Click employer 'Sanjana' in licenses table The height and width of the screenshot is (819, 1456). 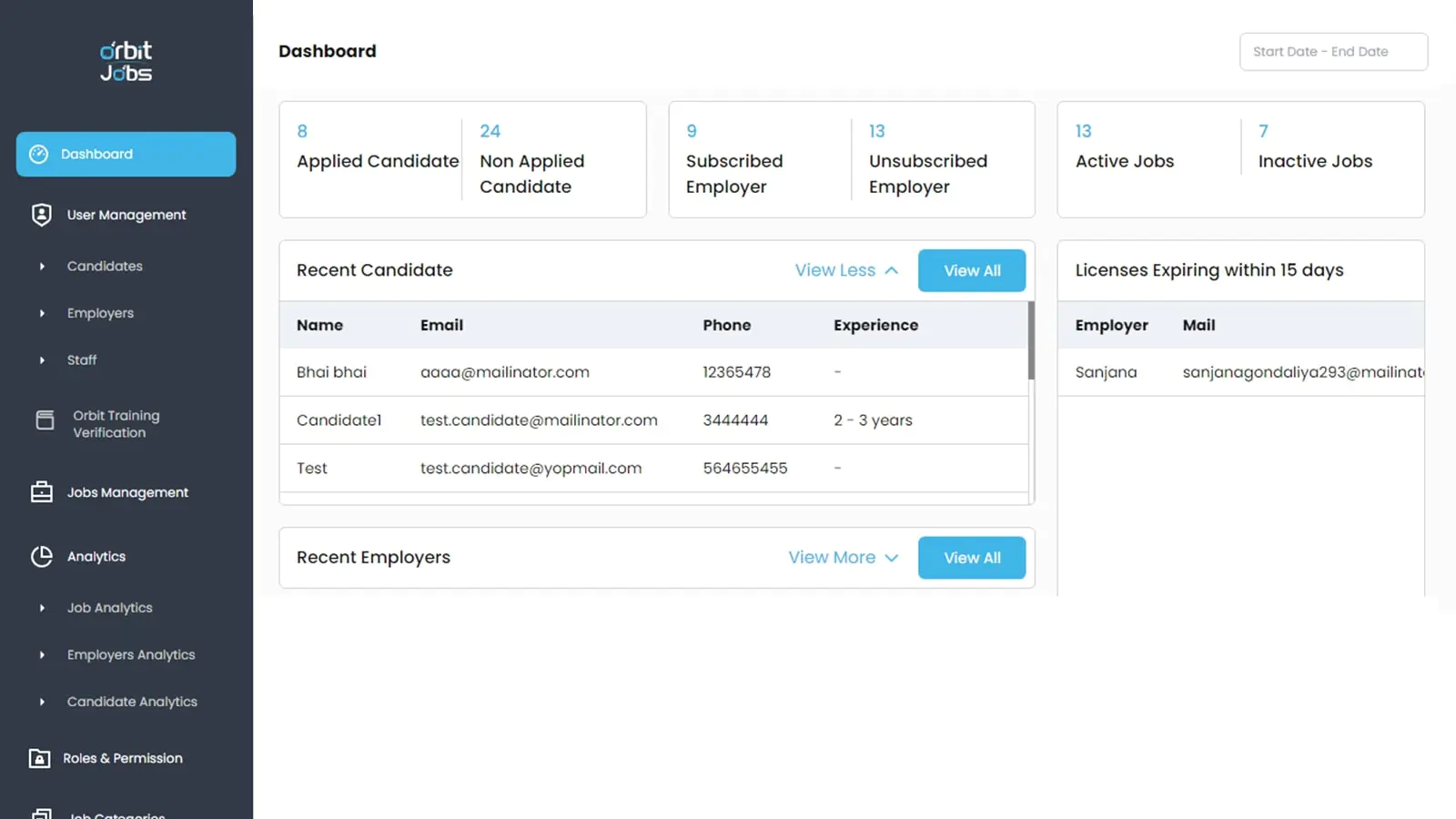[1106, 372]
